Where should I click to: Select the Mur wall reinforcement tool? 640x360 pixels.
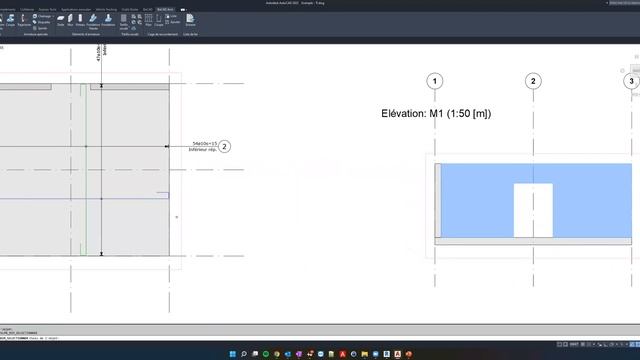point(70,20)
